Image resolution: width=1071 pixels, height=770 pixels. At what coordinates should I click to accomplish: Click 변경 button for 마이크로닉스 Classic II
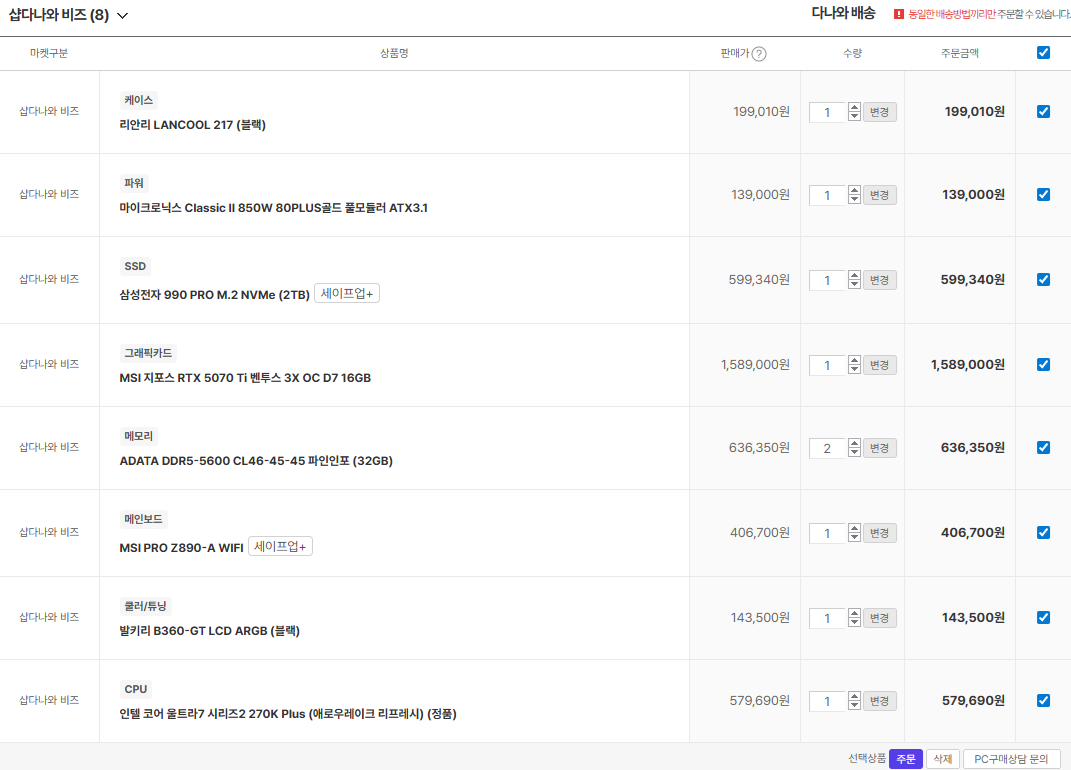(880, 195)
